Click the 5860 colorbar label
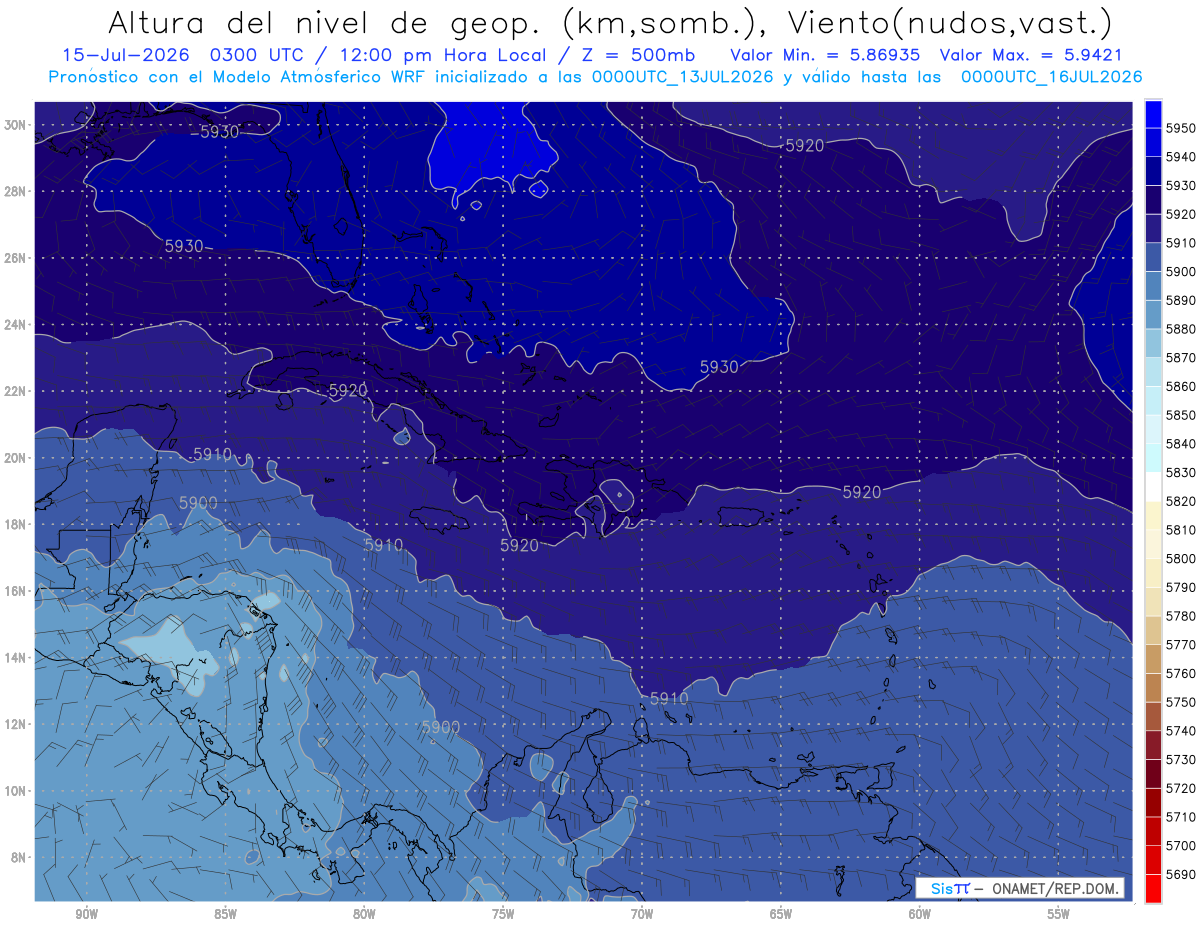 tap(1182, 386)
